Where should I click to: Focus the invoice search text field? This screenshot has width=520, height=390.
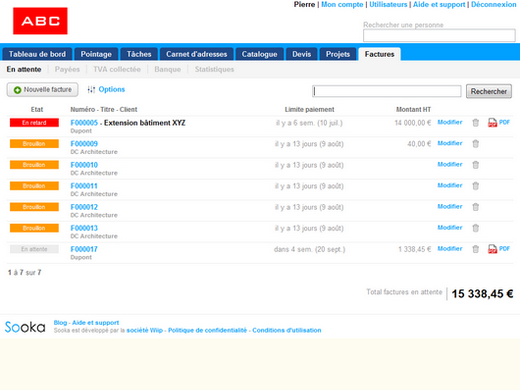pos(387,91)
